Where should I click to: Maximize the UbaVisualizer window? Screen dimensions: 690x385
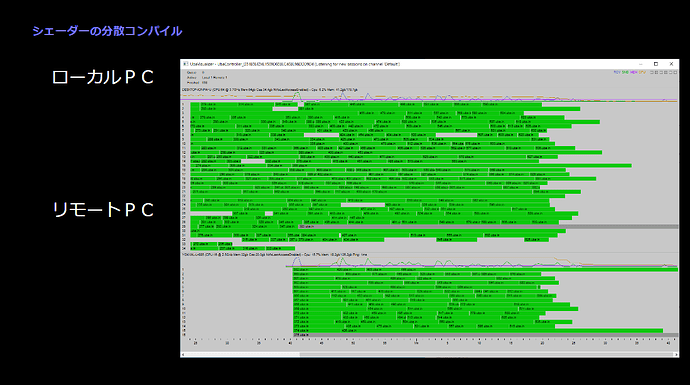click(656, 64)
